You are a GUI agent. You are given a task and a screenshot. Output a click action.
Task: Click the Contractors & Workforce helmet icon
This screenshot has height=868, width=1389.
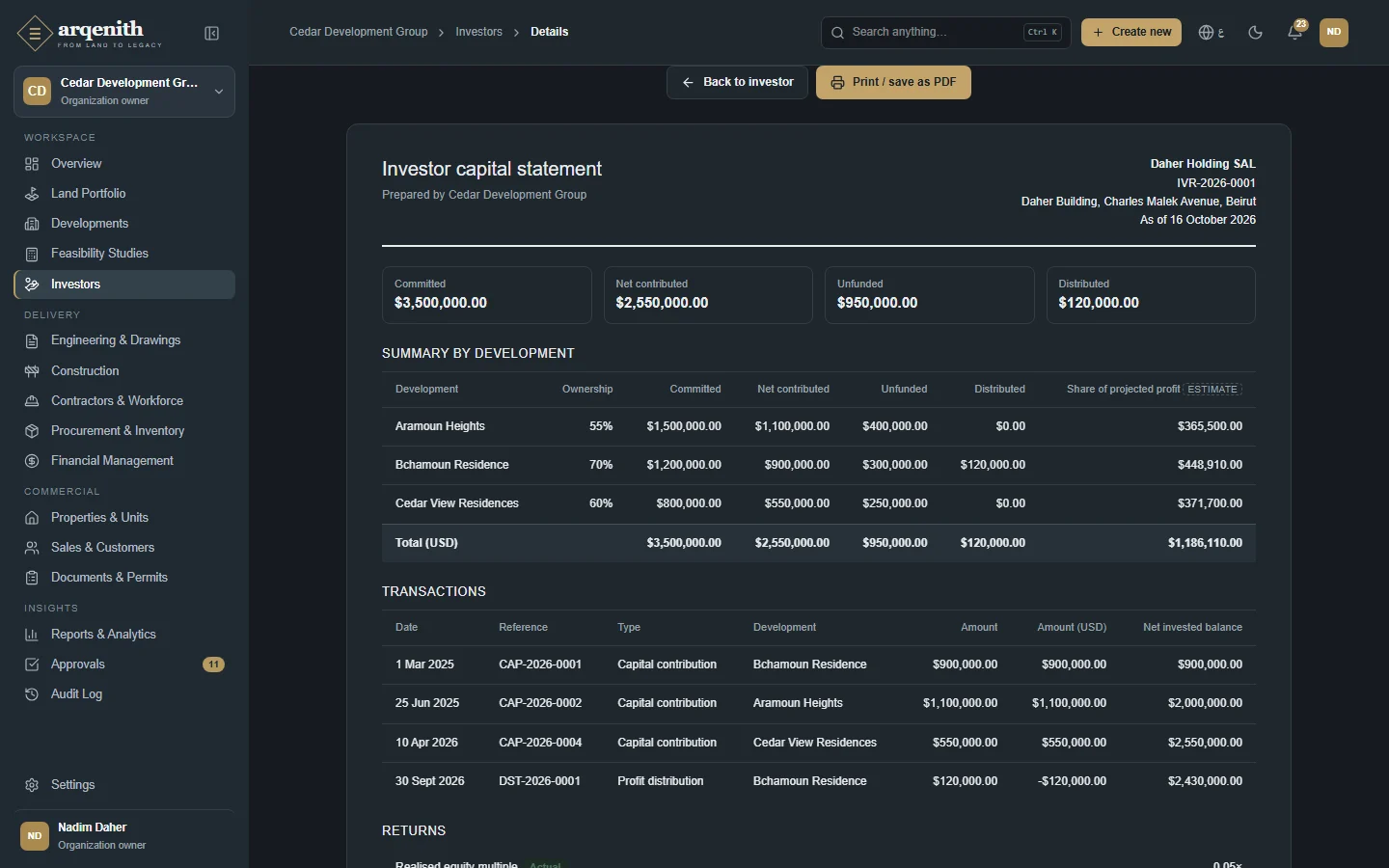coord(32,401)
